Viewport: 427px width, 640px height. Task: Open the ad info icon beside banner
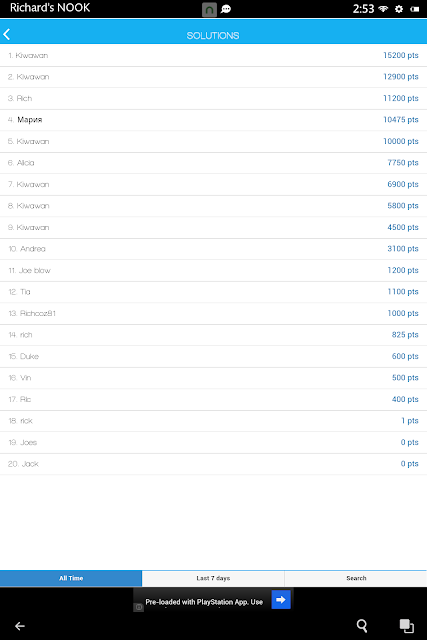139,607
